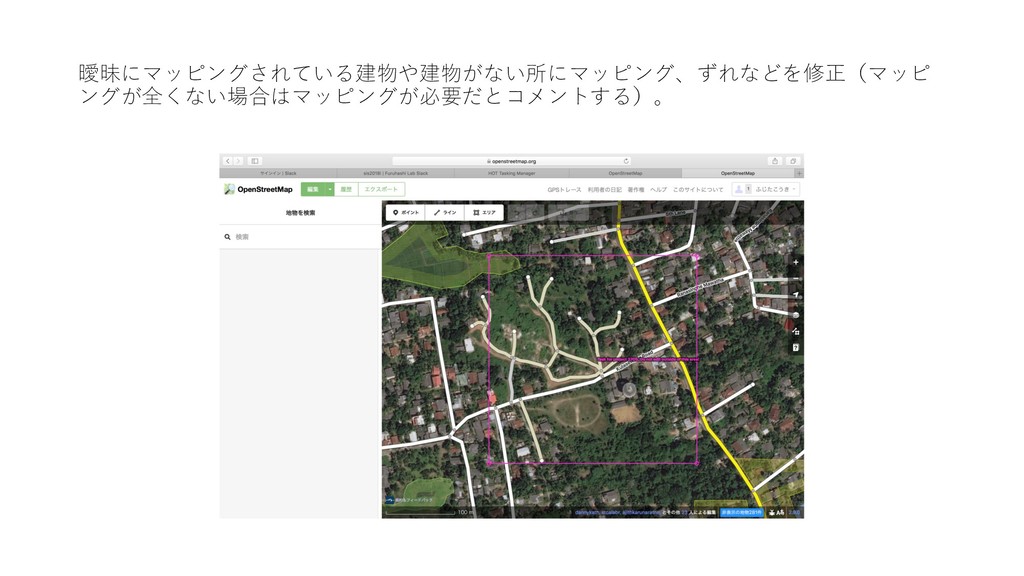Viewport: 1024px width, 576px height.
Task: Switch to the サインイン | Slack tab
Action: click(278, 173)
